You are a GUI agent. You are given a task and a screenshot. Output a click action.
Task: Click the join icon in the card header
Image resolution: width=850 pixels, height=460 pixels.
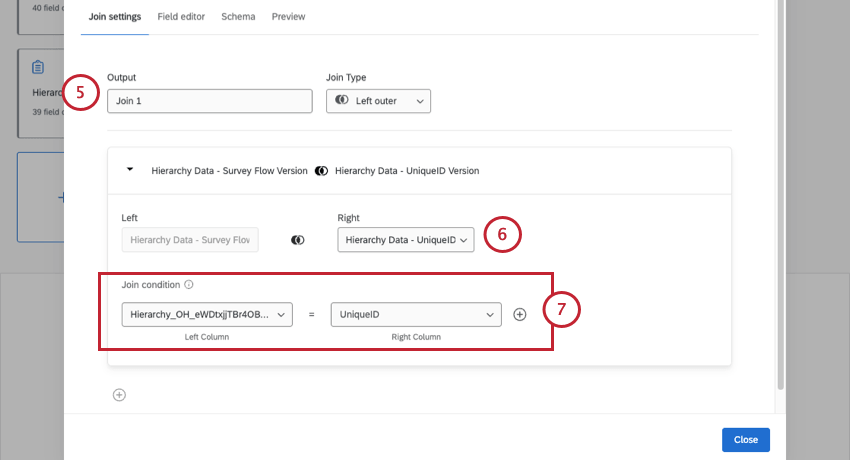321,171
